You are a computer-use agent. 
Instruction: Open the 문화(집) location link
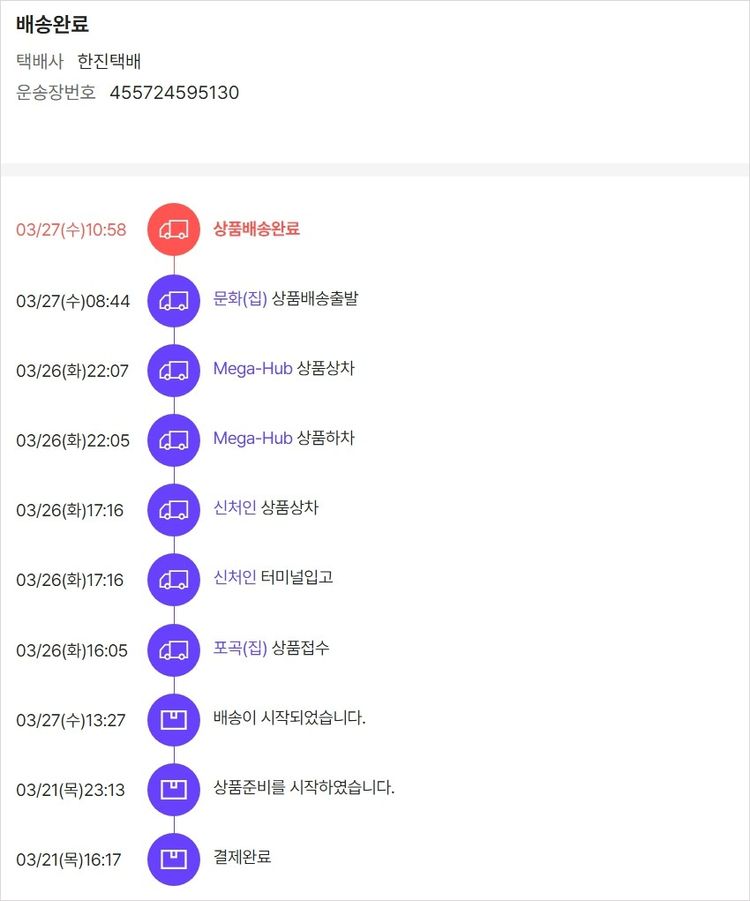[x=240, y=299]
